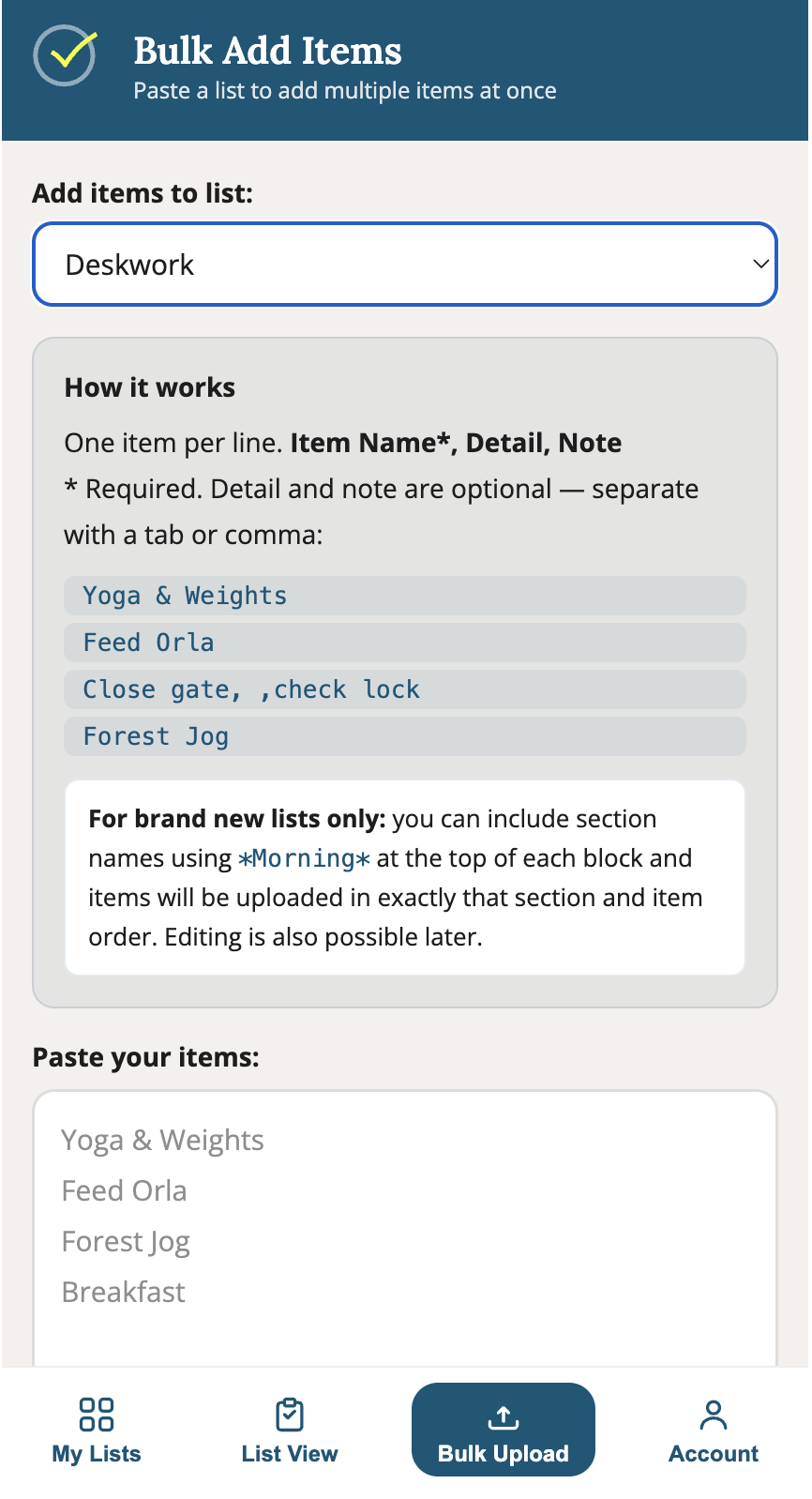The width and height of the screenshot is (812, 1499).
Task: Click the Yoga & Weights example line
Action: (405, 596)
